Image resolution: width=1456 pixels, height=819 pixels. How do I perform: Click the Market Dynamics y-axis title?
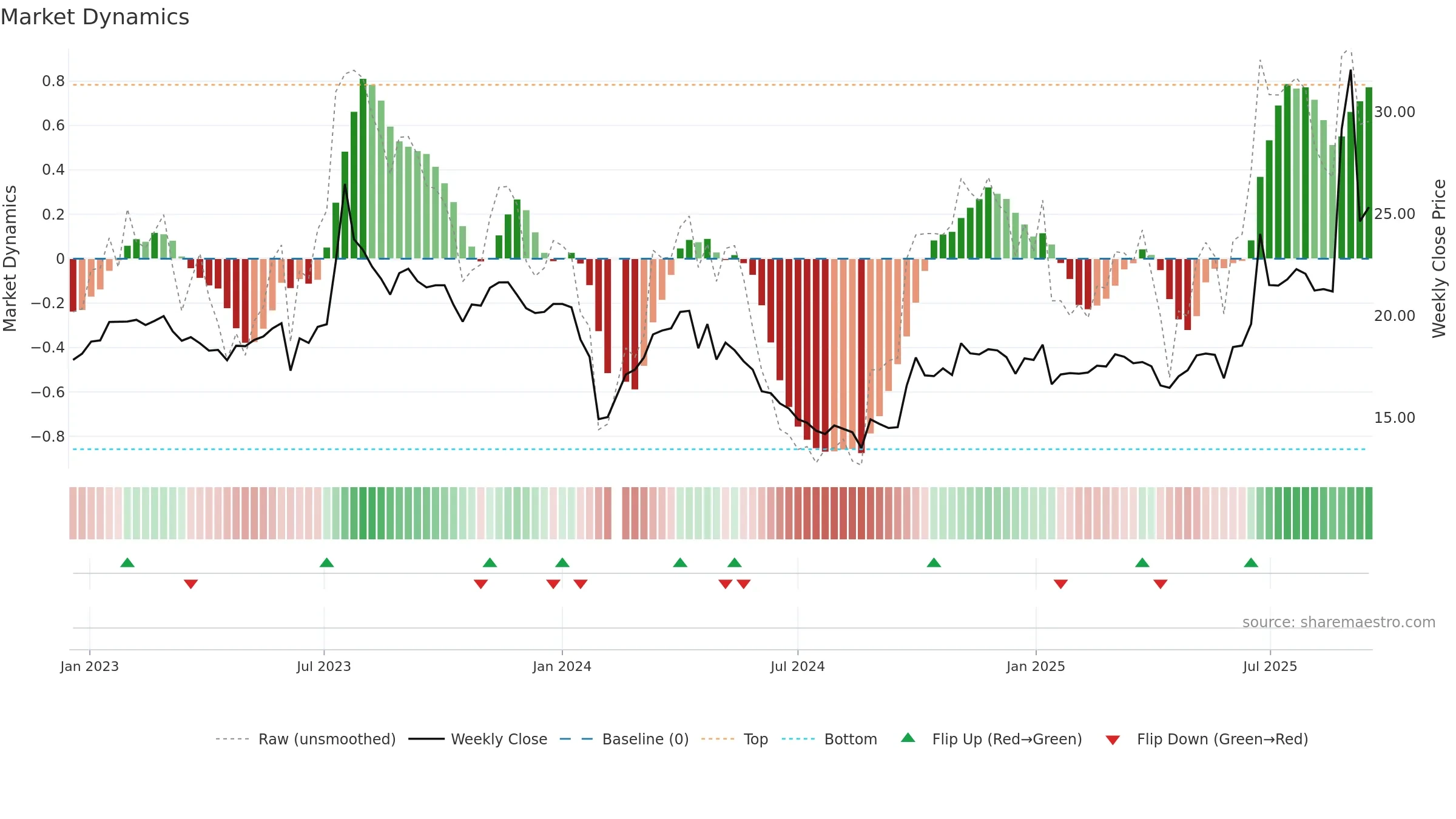(10, 258)
